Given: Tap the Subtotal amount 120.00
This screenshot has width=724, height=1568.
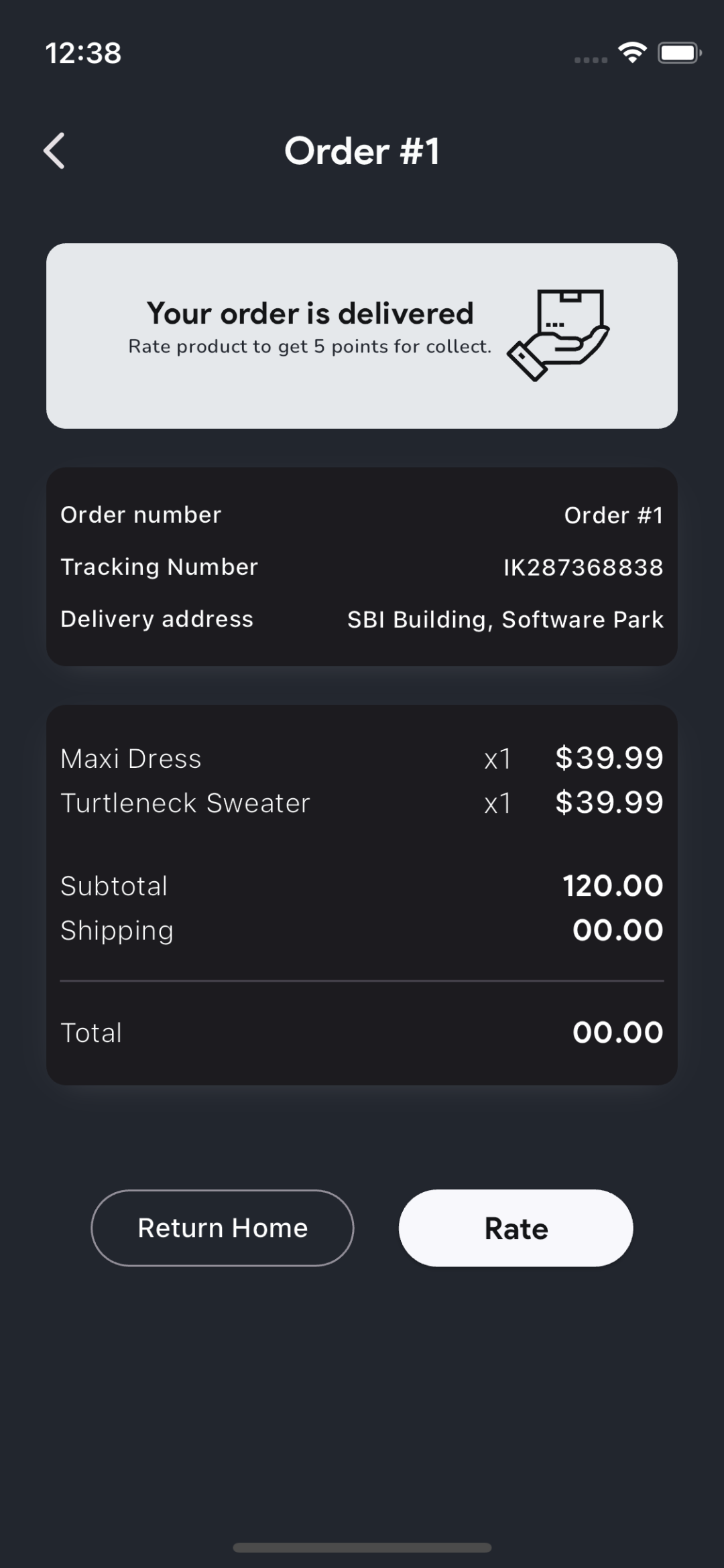Looking at the screenshot, I should [x=613, y=886].
